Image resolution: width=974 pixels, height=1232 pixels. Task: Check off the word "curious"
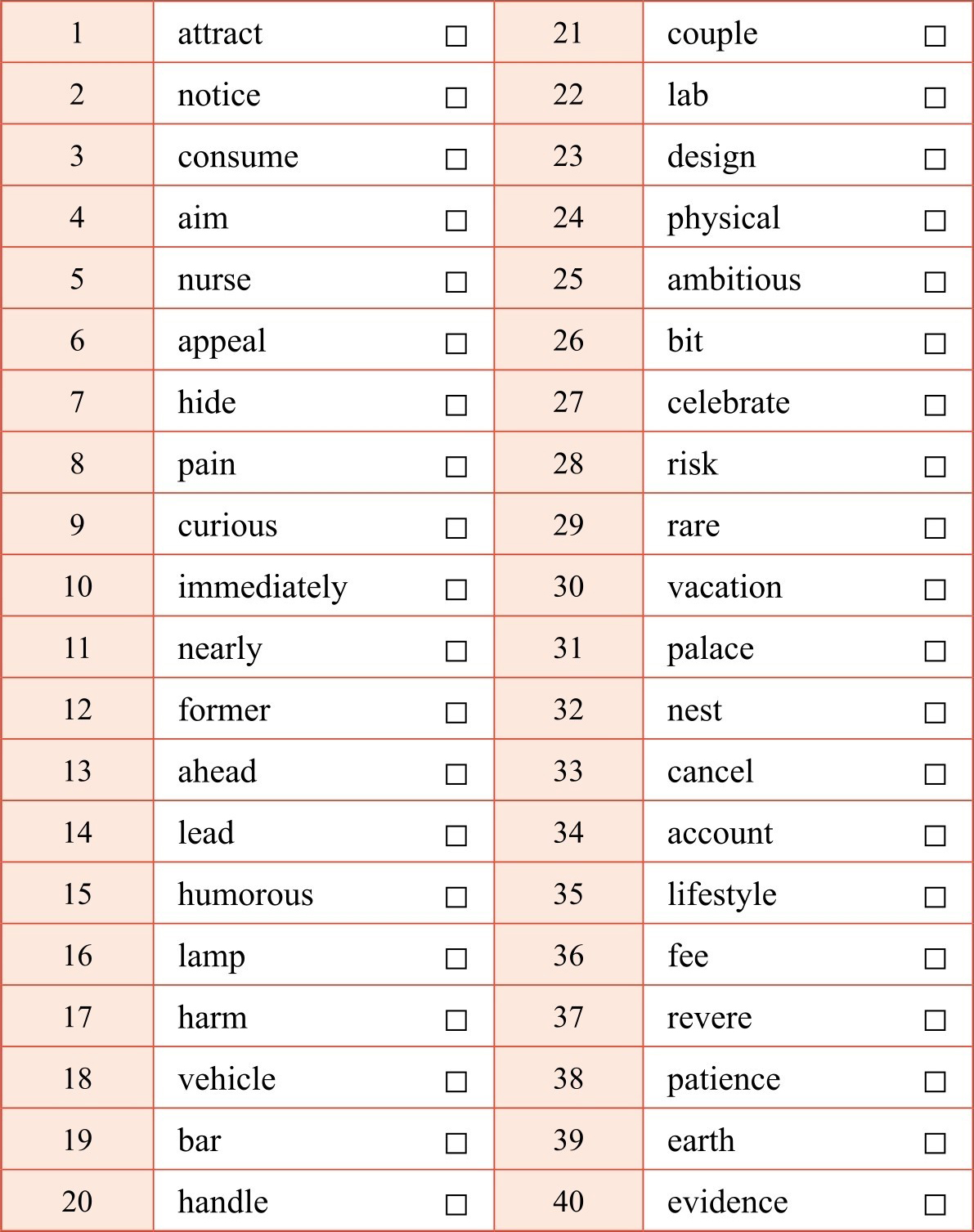pyautogui.click(x=456, y=528)
